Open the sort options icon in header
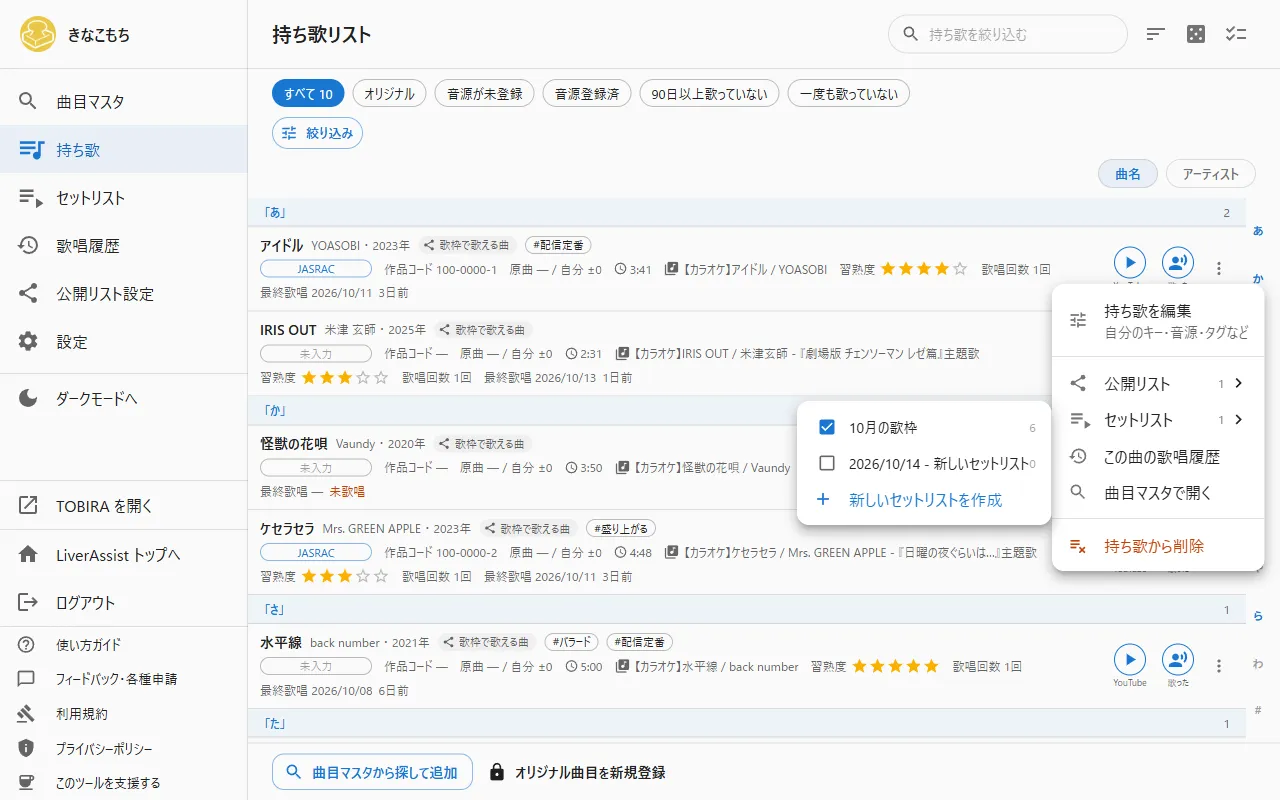The image size is (1280, 800). click(x=1156, y=34)
